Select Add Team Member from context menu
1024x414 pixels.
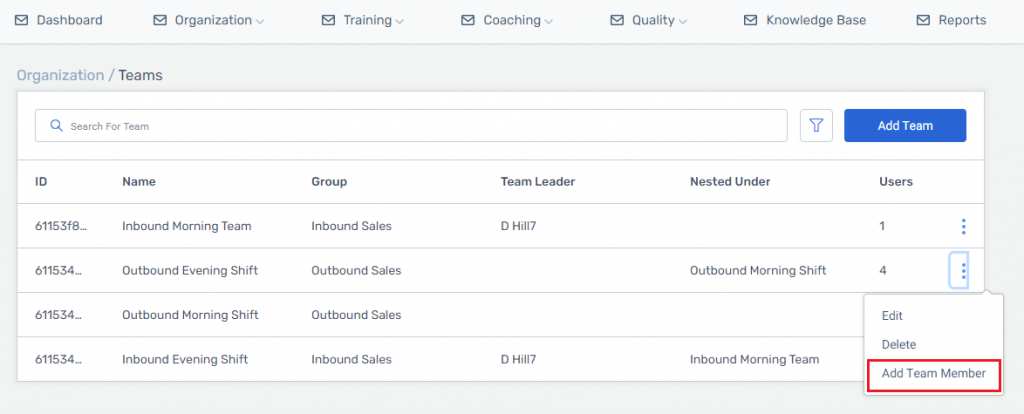click(x=933, y=374)
